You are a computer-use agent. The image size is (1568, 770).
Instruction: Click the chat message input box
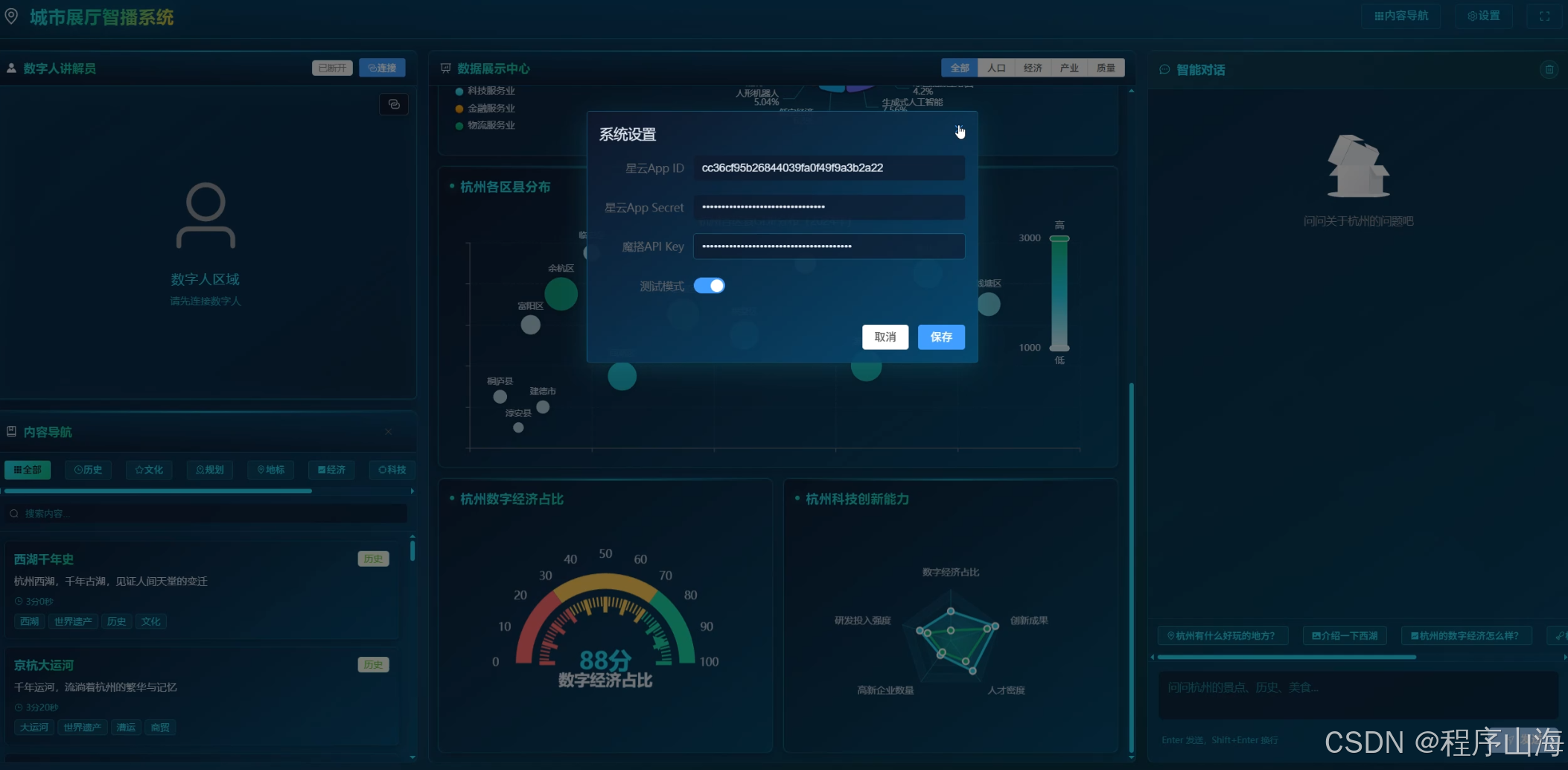1358,695
